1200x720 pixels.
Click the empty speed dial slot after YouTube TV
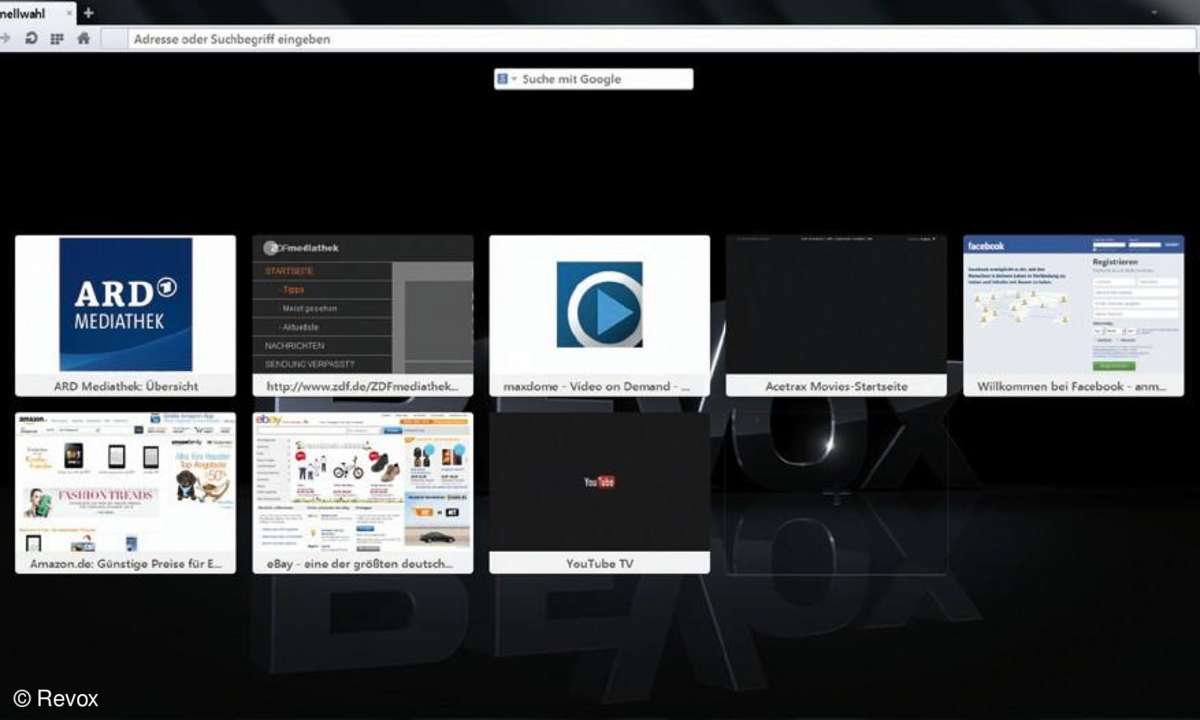(837, 493)
